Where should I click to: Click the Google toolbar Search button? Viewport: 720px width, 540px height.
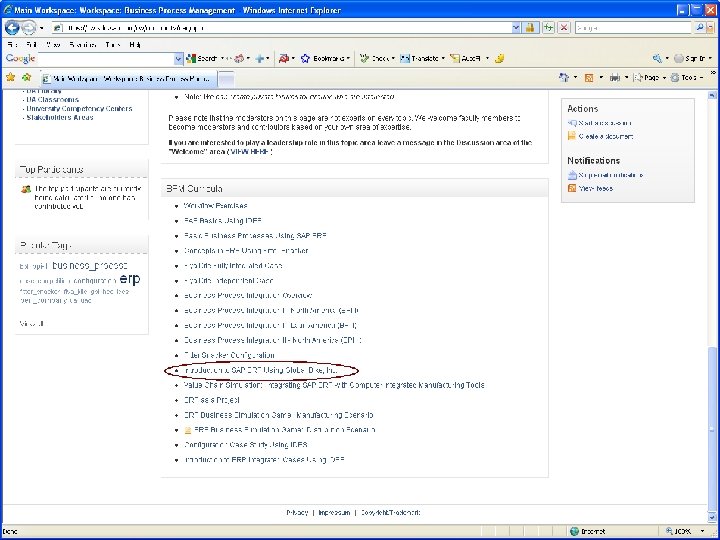click(202, 59)
